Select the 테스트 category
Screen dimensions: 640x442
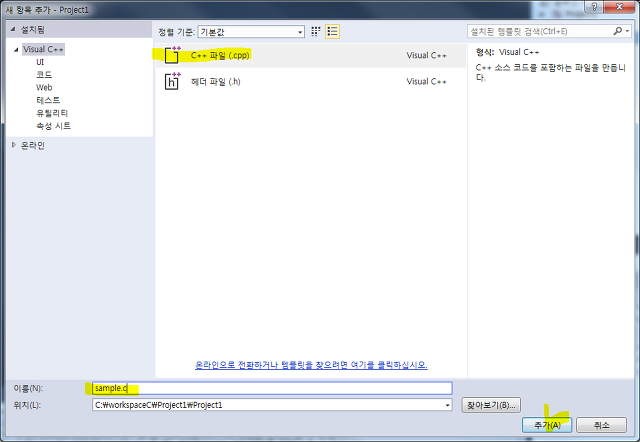click(48, 100)
